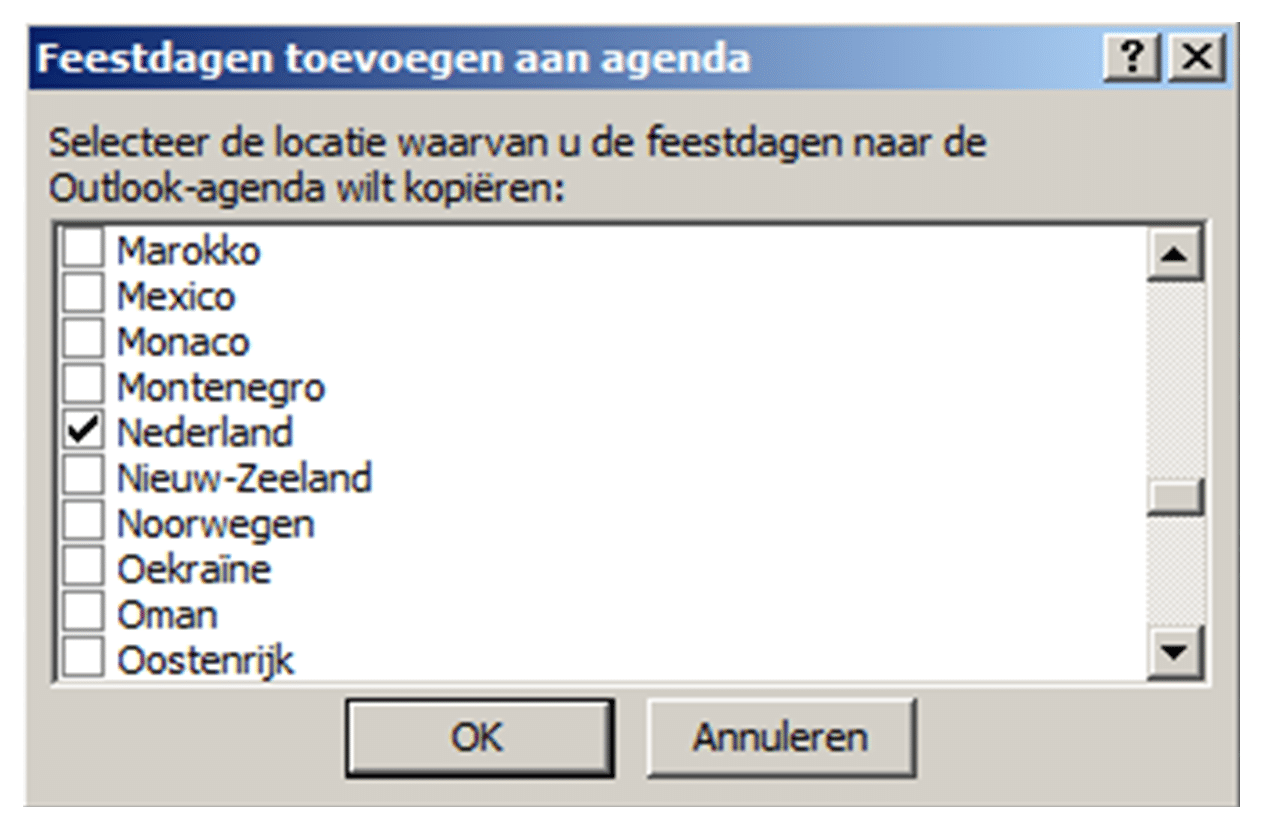Uncheck the Nederland checkbox
This screenshot has width=1263, height=827.
click(x=84, y=432)
